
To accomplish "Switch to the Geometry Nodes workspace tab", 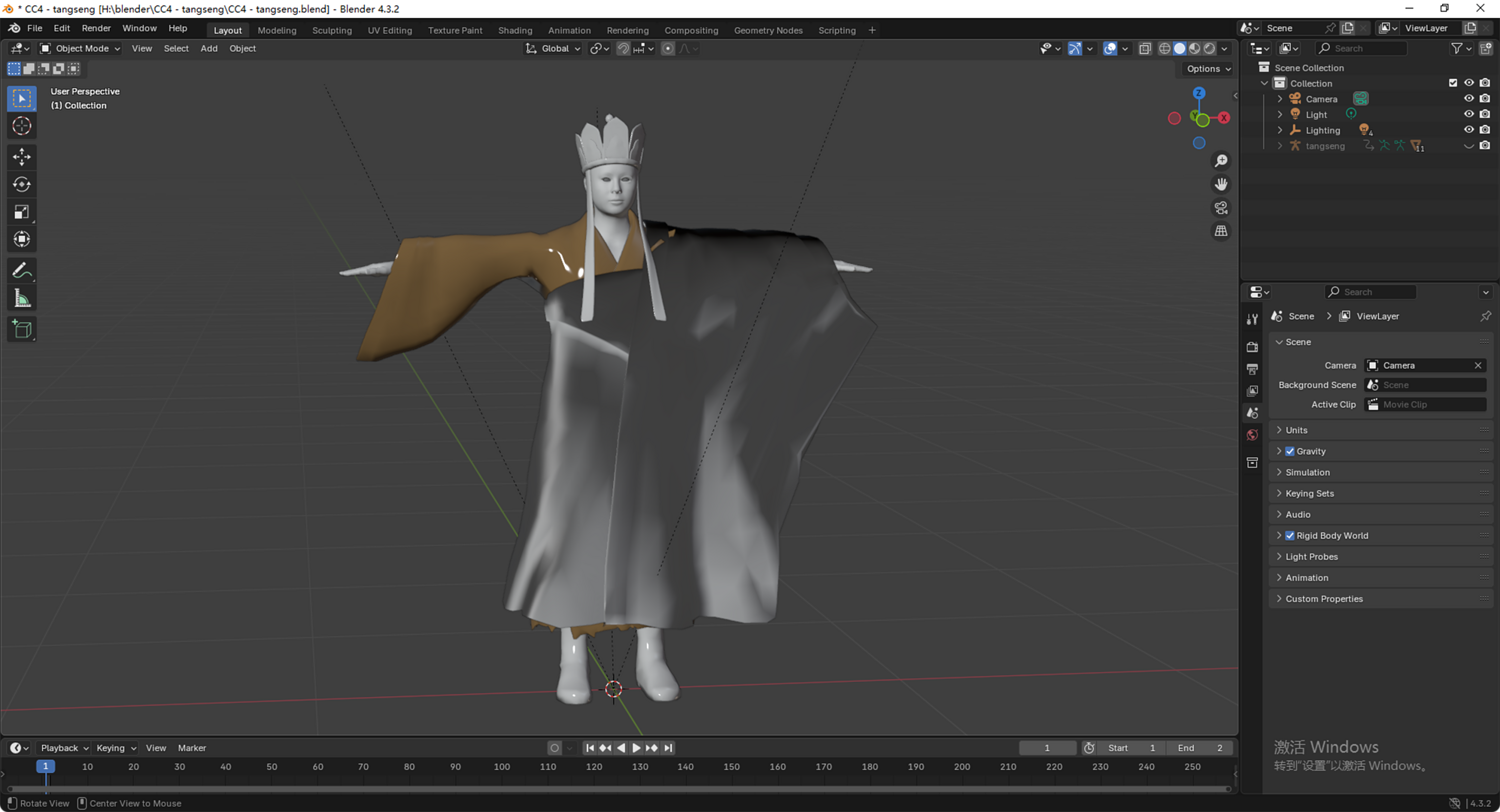I will pyautogui.click(x=768, y=30).
